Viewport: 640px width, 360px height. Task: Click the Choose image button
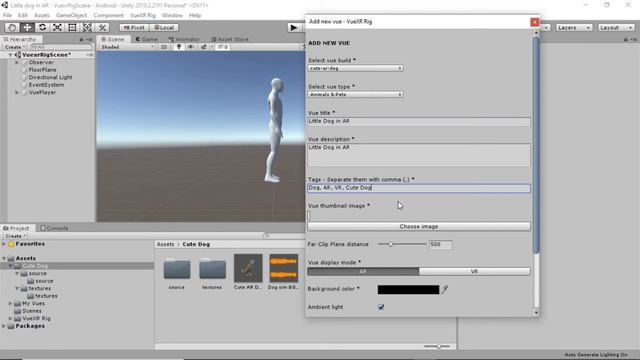pyautogui.click(x=419, y=227)
